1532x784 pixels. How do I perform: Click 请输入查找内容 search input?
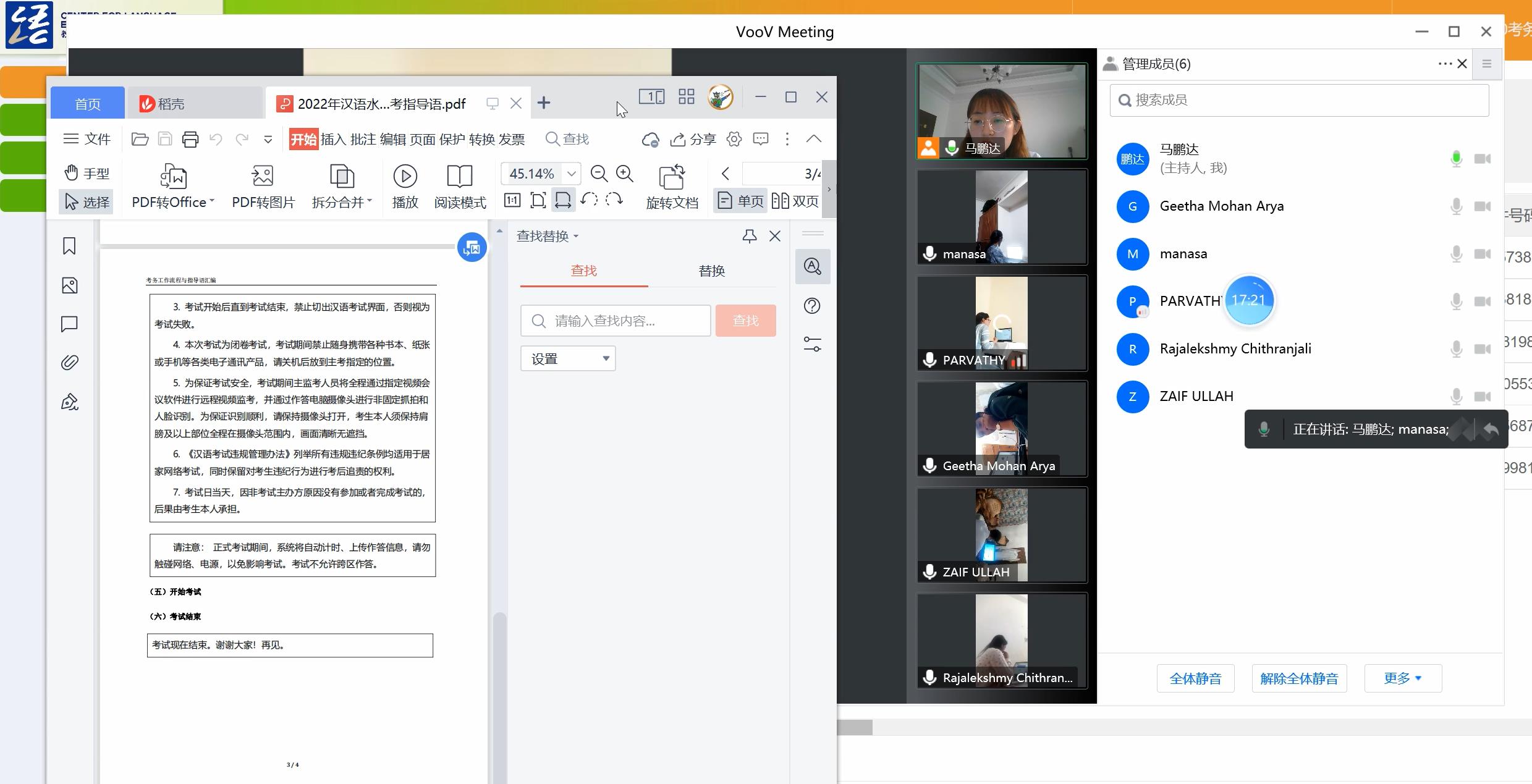[616, 321]
